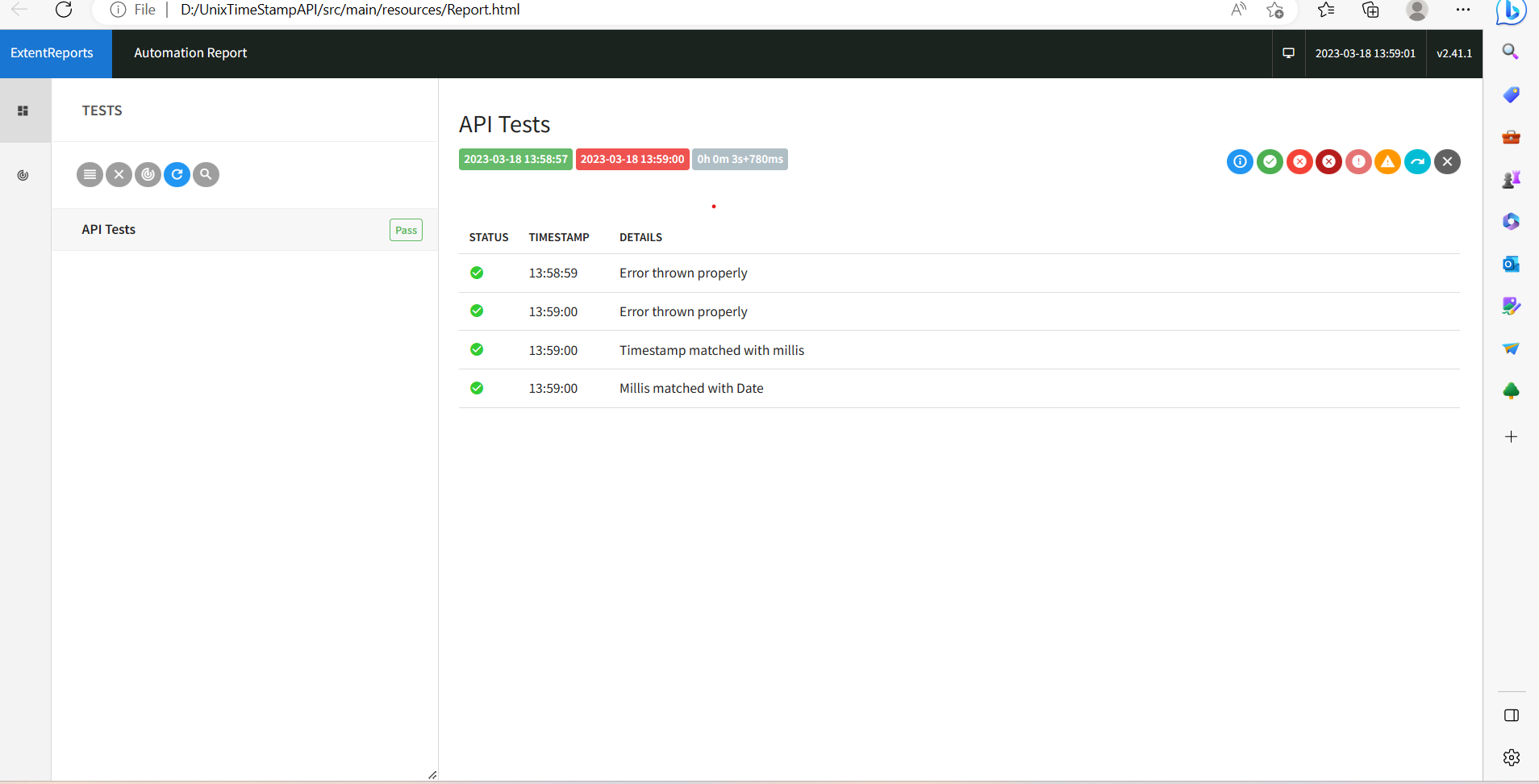
Task: Open Edge sidebar search
Action: pyautogui.click(x=1511, y=52)
